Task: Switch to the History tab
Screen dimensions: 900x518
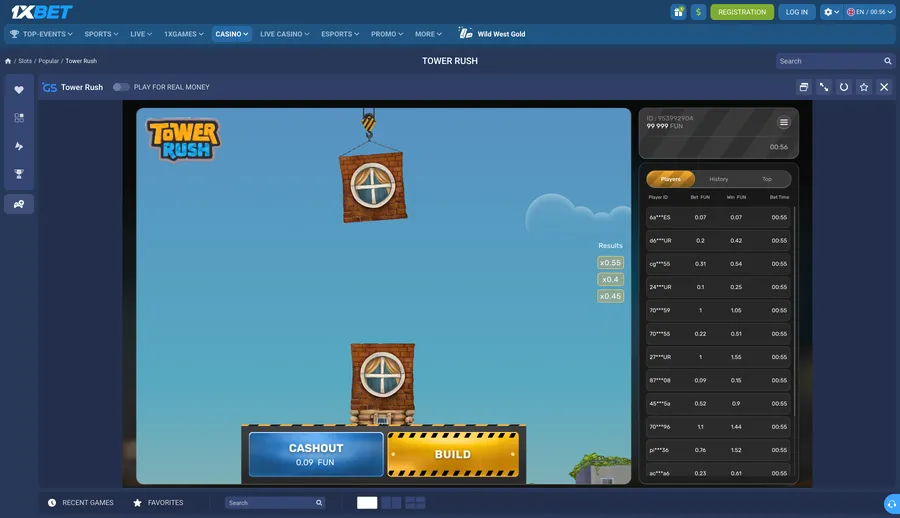Action: click(718, 179)
